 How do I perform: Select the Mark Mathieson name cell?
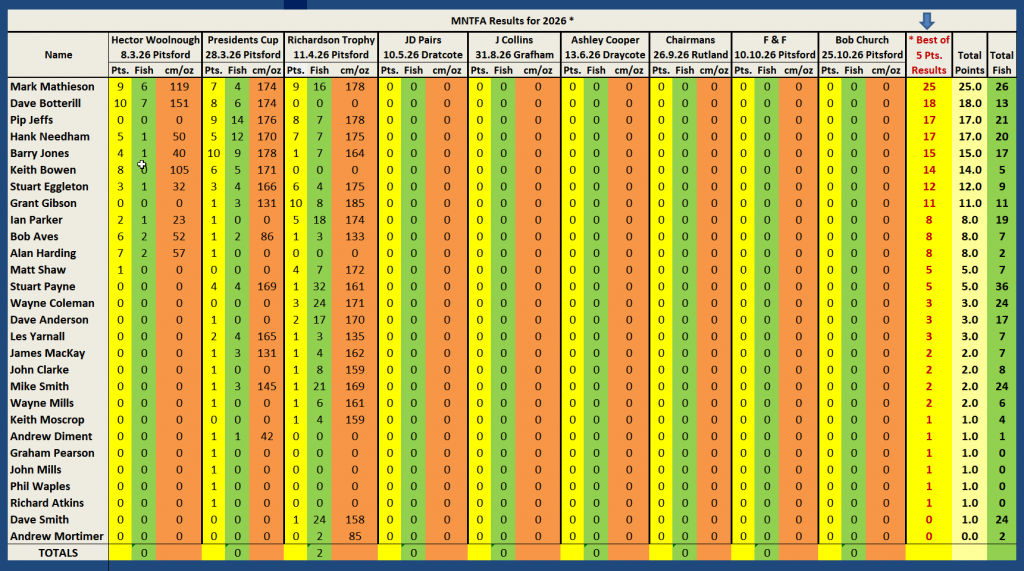pyautogui.click(x=53, y=87)
